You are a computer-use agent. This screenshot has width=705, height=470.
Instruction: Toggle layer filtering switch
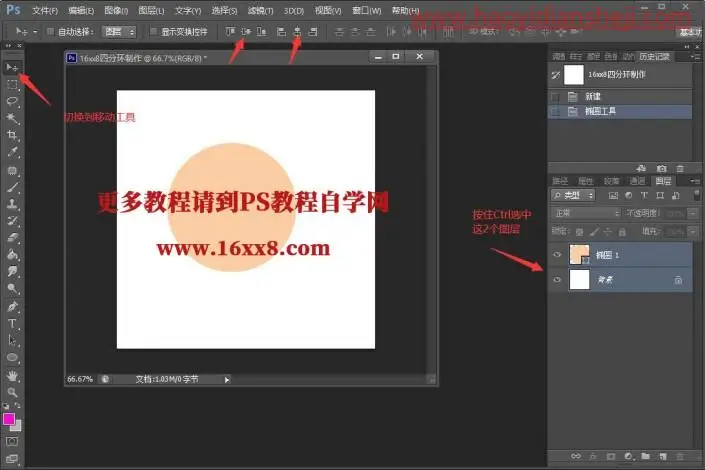click(x=697, y=195)
